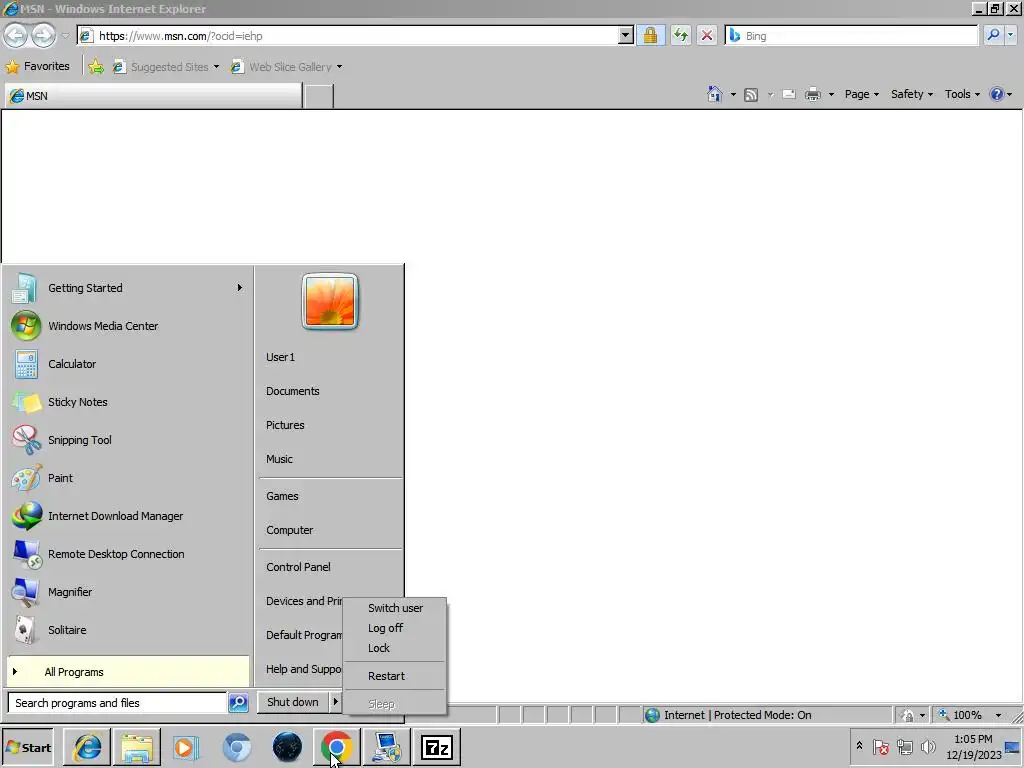Viewport: 1024px width, 768px height.
Task: Click the Bing search input field
Action: pyautogui.click(x=851, y=35)
